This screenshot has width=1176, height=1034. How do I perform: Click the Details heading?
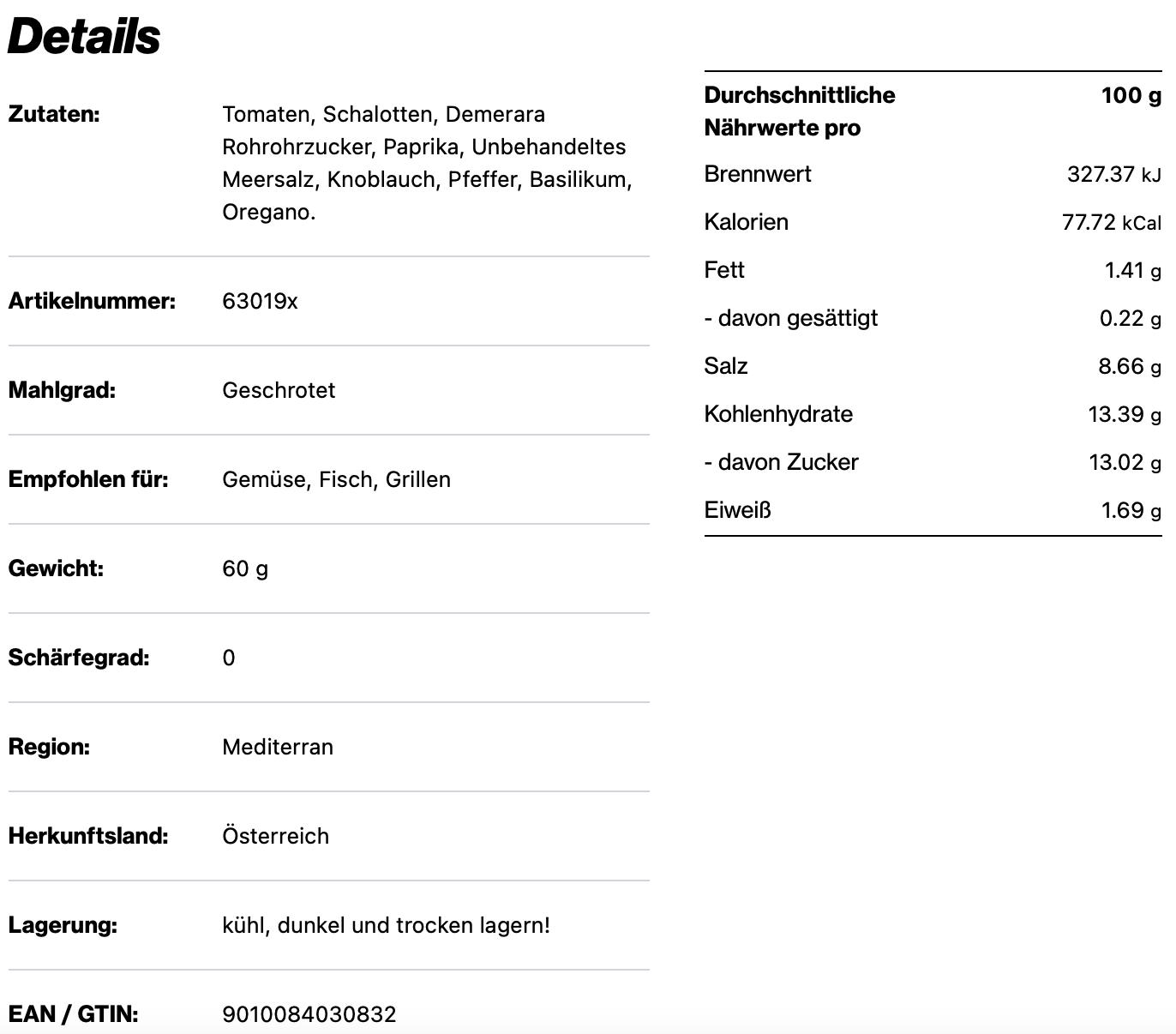tap(84, 36)
